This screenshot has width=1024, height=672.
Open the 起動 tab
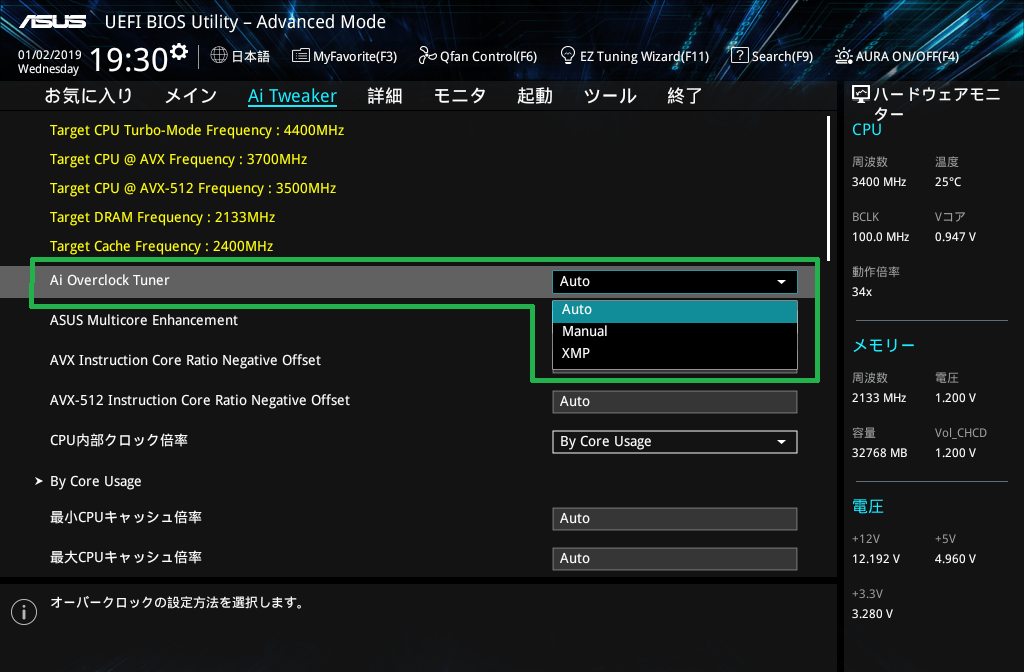tap(535, 96)
